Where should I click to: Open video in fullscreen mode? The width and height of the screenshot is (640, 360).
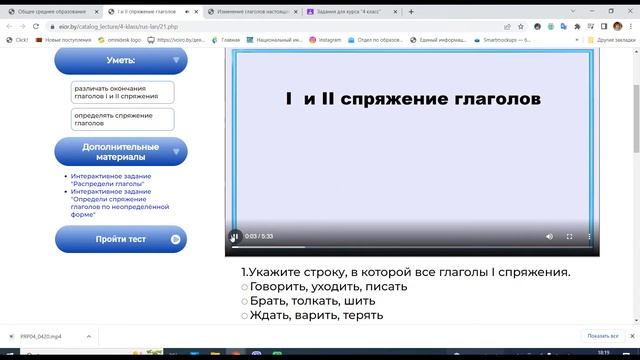(569, 236)
